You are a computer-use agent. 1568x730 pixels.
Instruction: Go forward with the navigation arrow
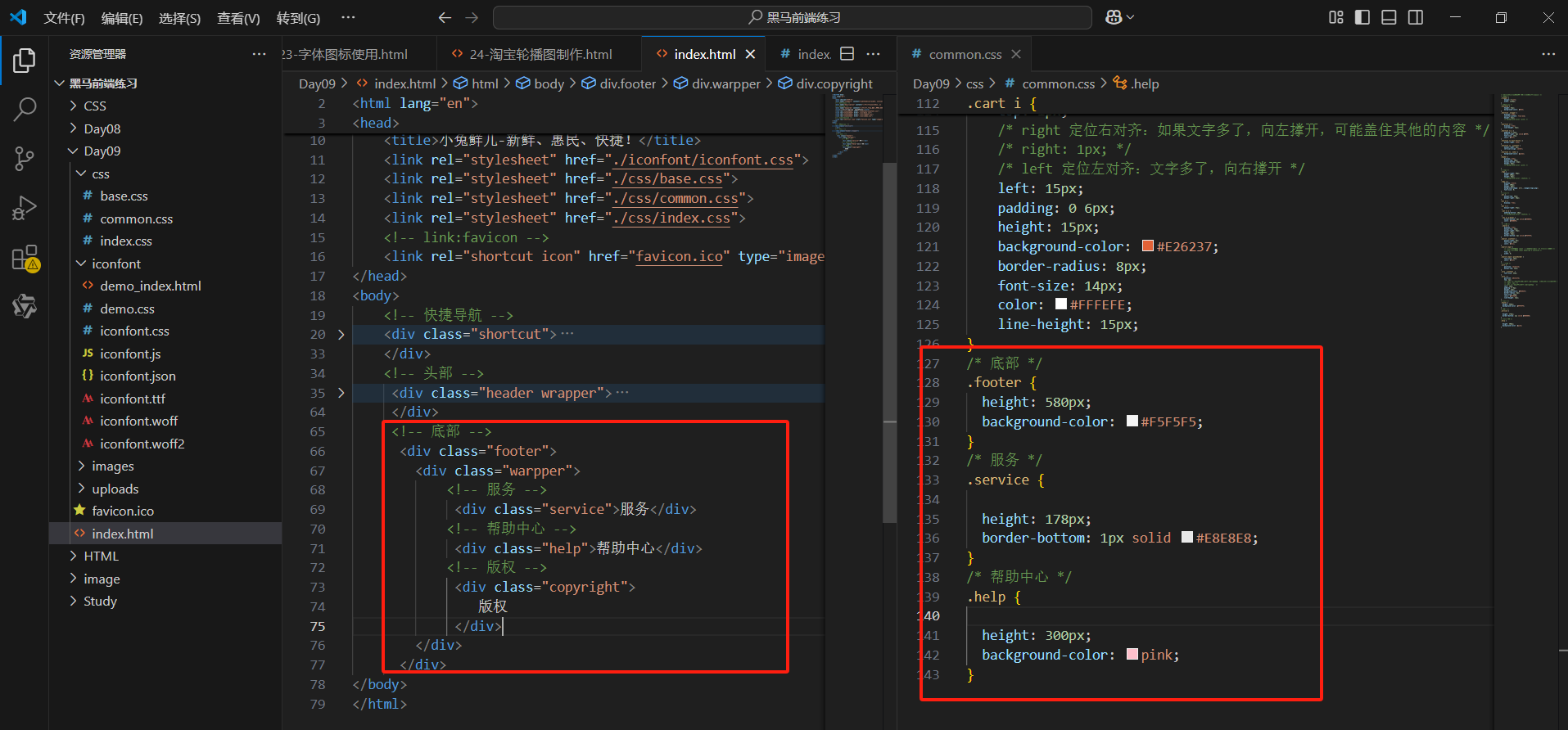coord(472,17)
